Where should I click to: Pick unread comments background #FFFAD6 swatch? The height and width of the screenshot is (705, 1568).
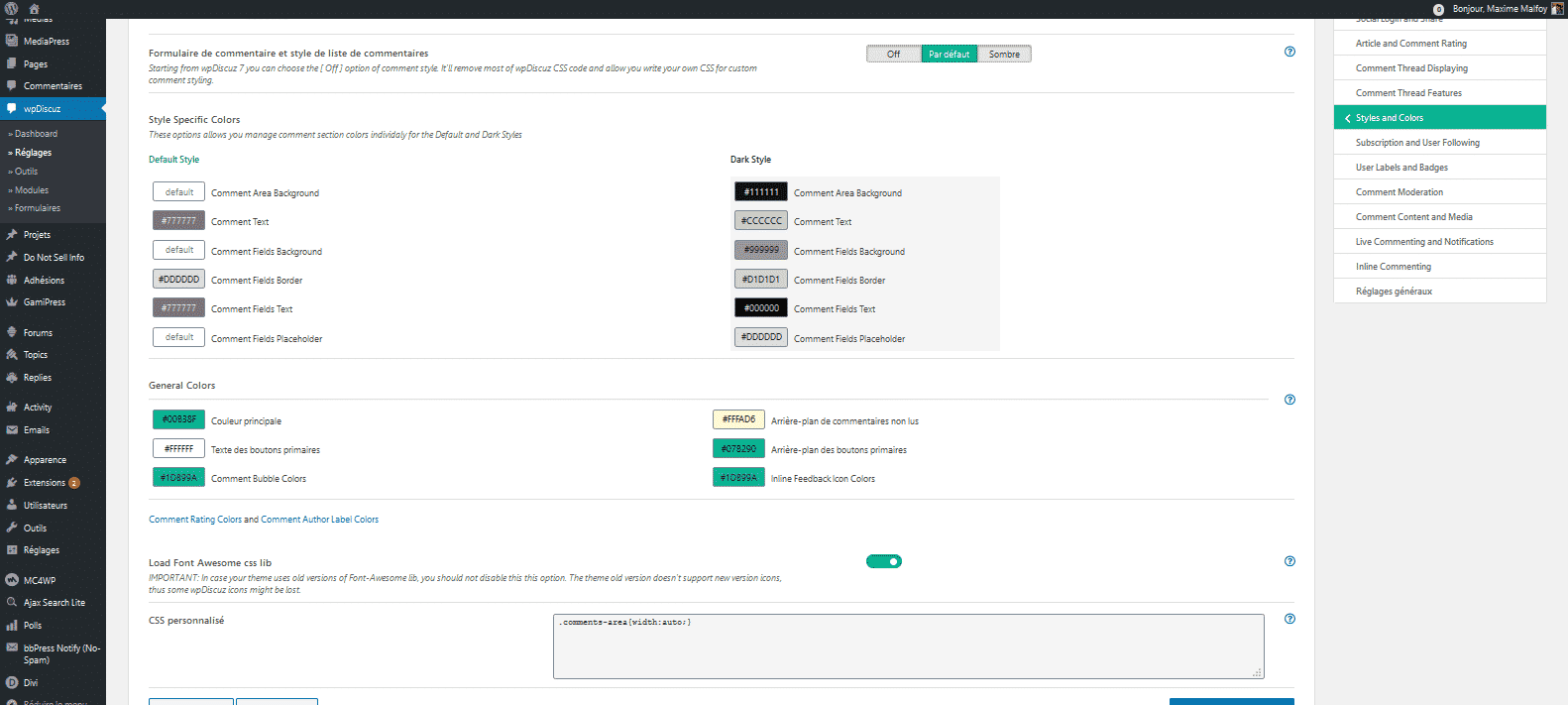coord(738,419)
